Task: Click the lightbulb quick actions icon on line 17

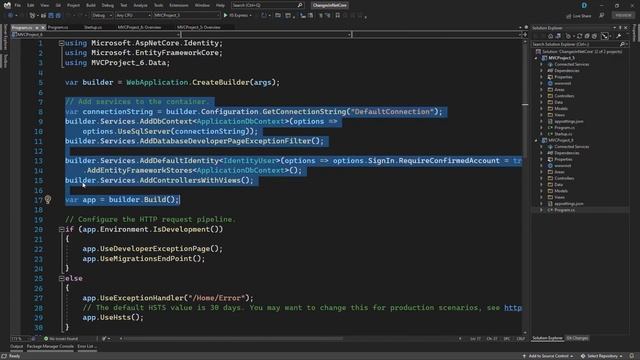Action: tap(48, 199)
